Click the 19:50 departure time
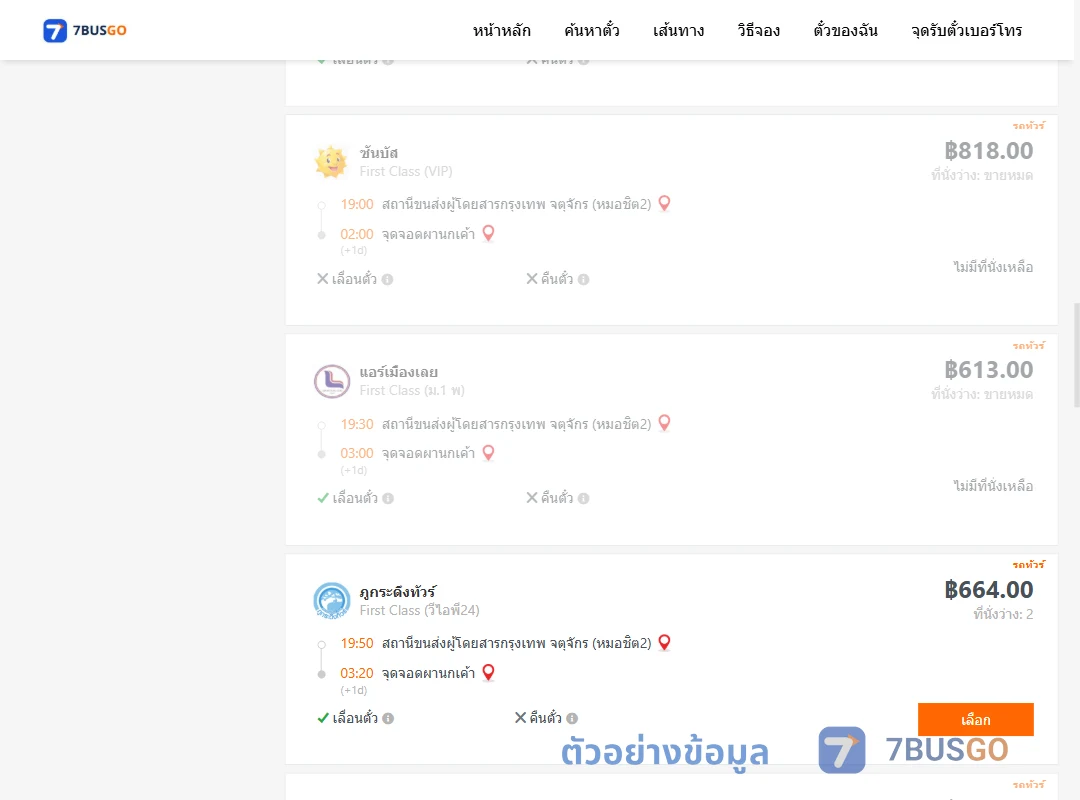1080x800 pixels. 357,643
